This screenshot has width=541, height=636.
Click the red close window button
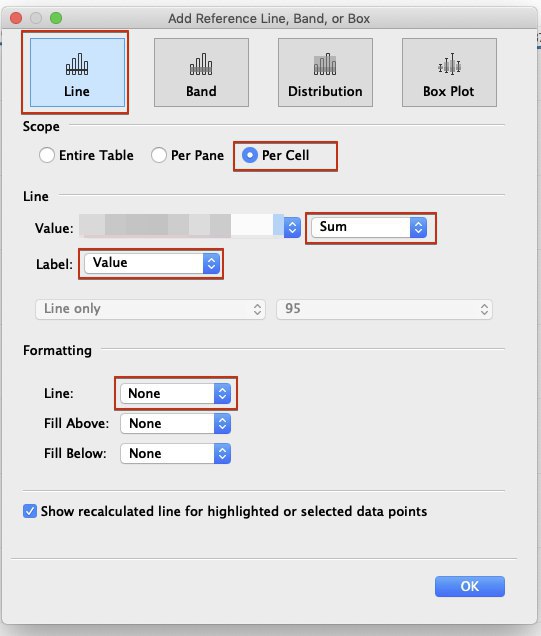[16, 18]
